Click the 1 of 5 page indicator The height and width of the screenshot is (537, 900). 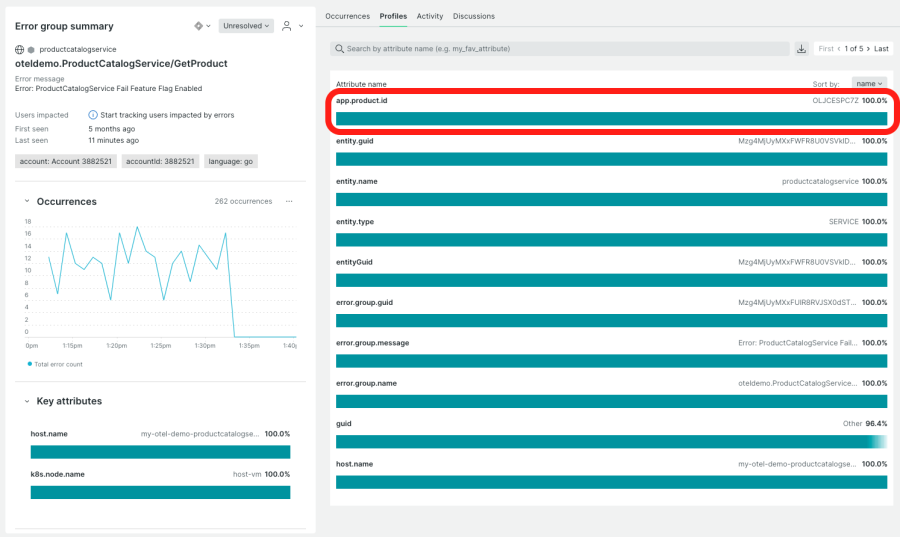(x=854, y=49)
